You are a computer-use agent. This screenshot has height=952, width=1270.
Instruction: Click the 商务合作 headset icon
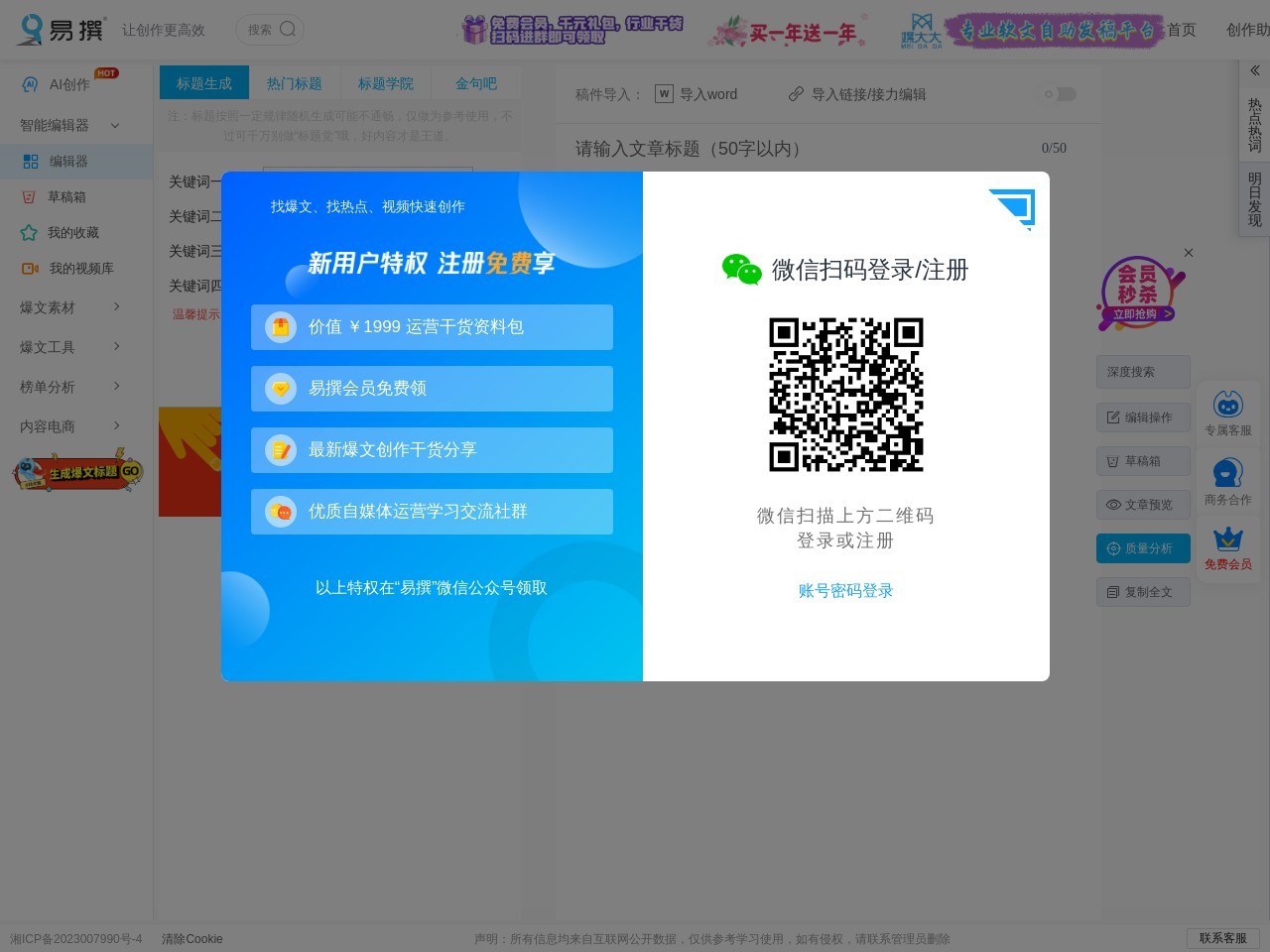click(1227, 473)
